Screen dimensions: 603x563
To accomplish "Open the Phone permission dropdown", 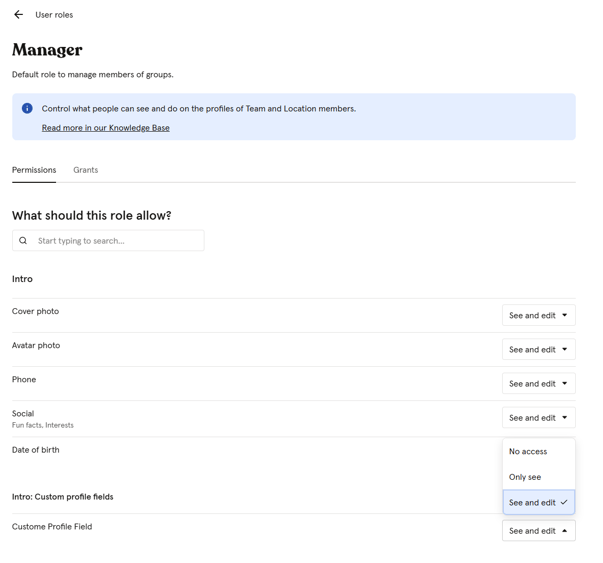I will click(x=538, y=384).
